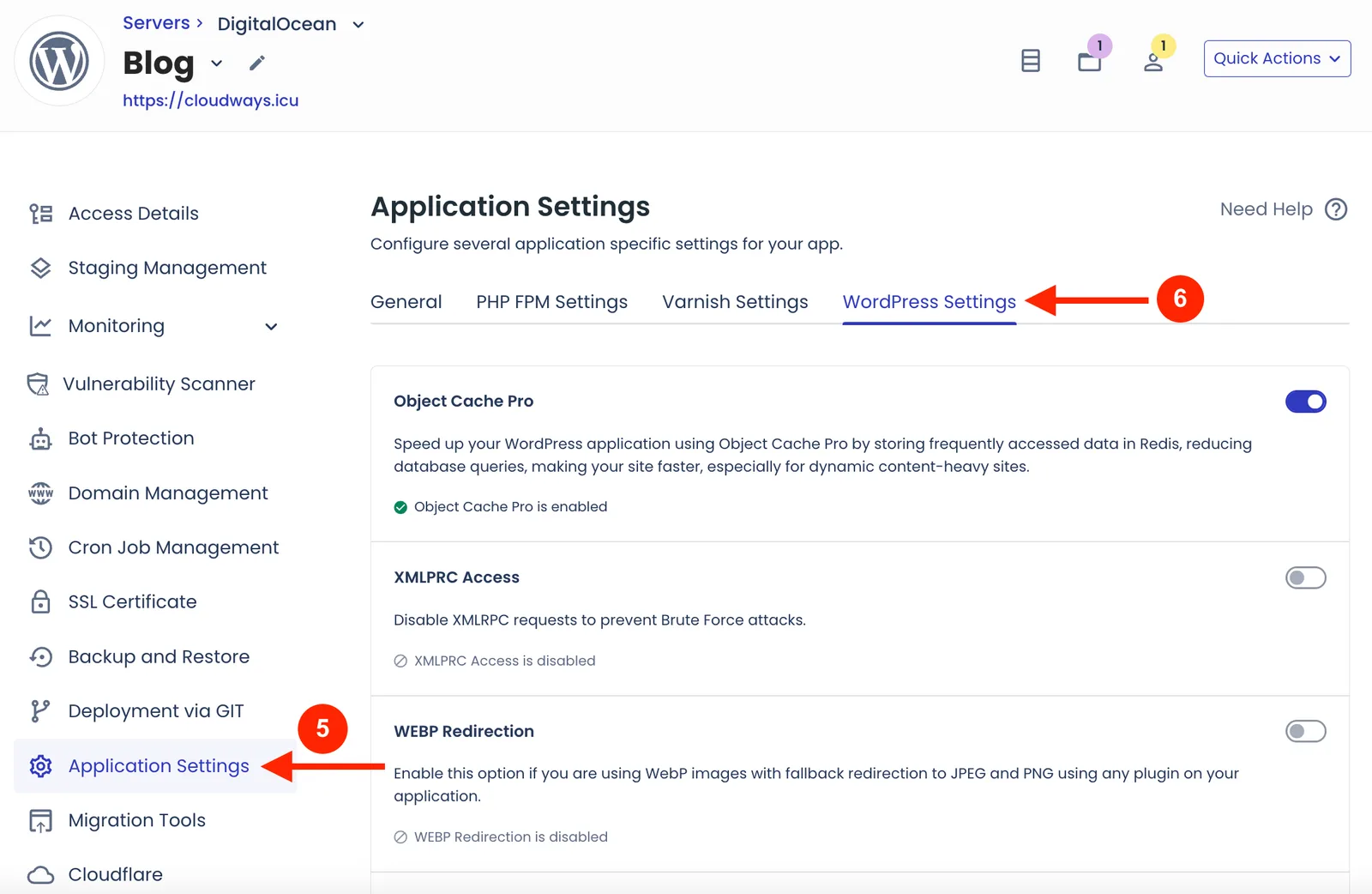1372x894 pixels.
Task: Click the Staging Management layers icon
Action: tap(40, 269)
